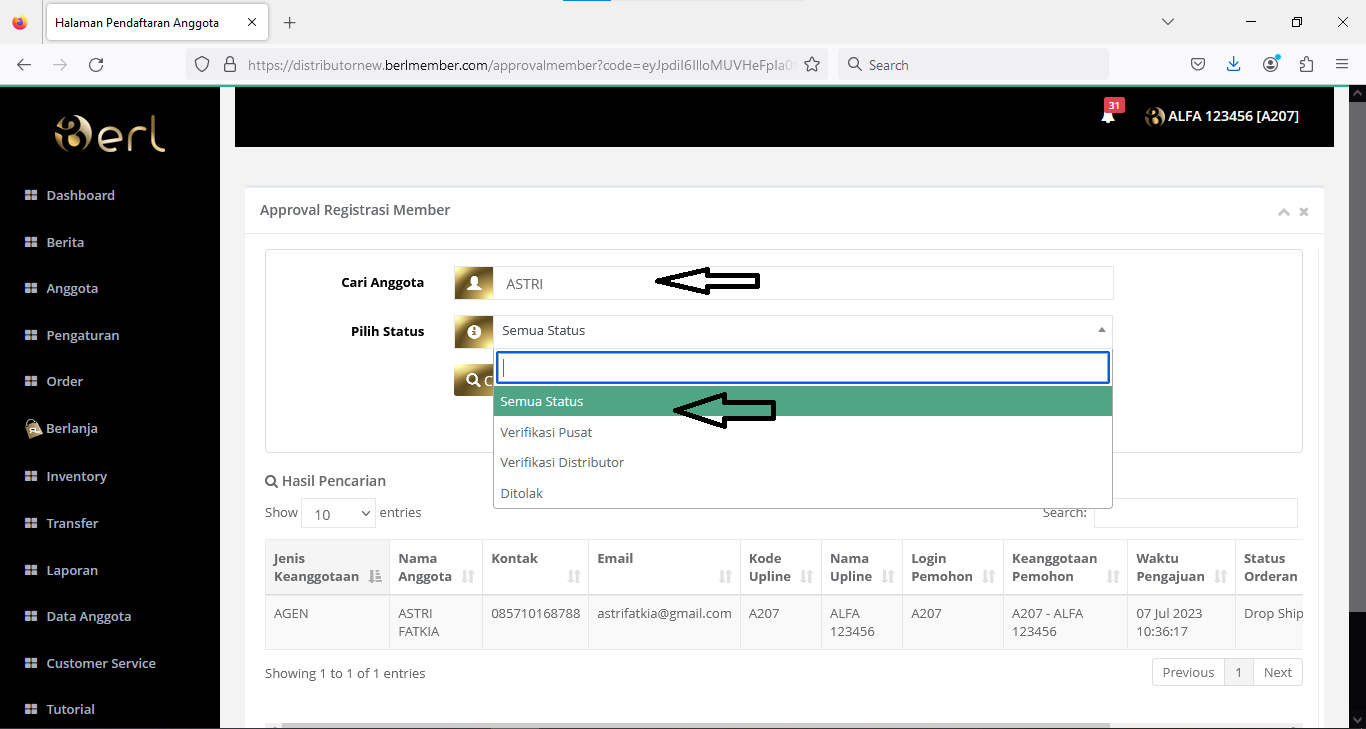
Task: Click the notification bell icon
Action: pyautogui.click(x=1108, y=116)
